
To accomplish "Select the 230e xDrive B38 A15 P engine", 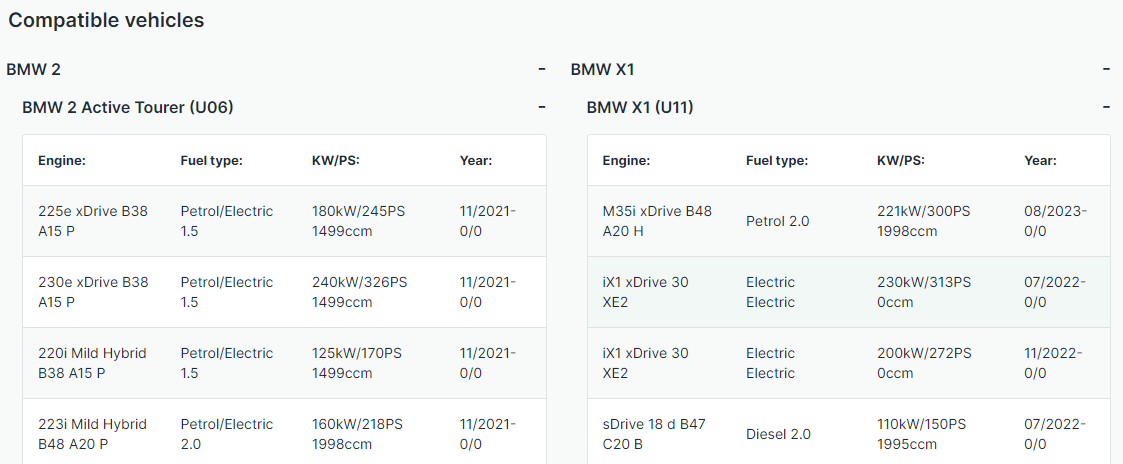I will (x=93, y=292).
